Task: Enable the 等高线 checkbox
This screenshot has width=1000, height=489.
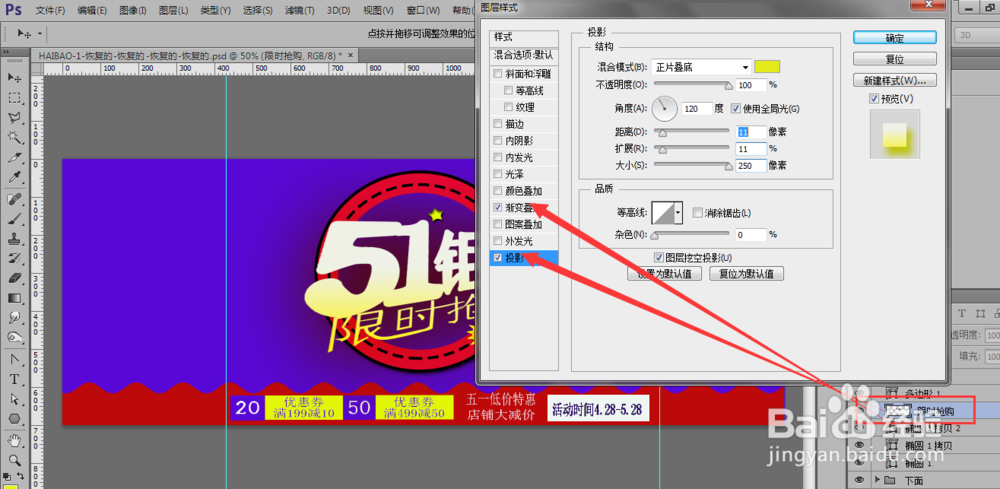Action: pyautogui.click(x=508, y=91)
